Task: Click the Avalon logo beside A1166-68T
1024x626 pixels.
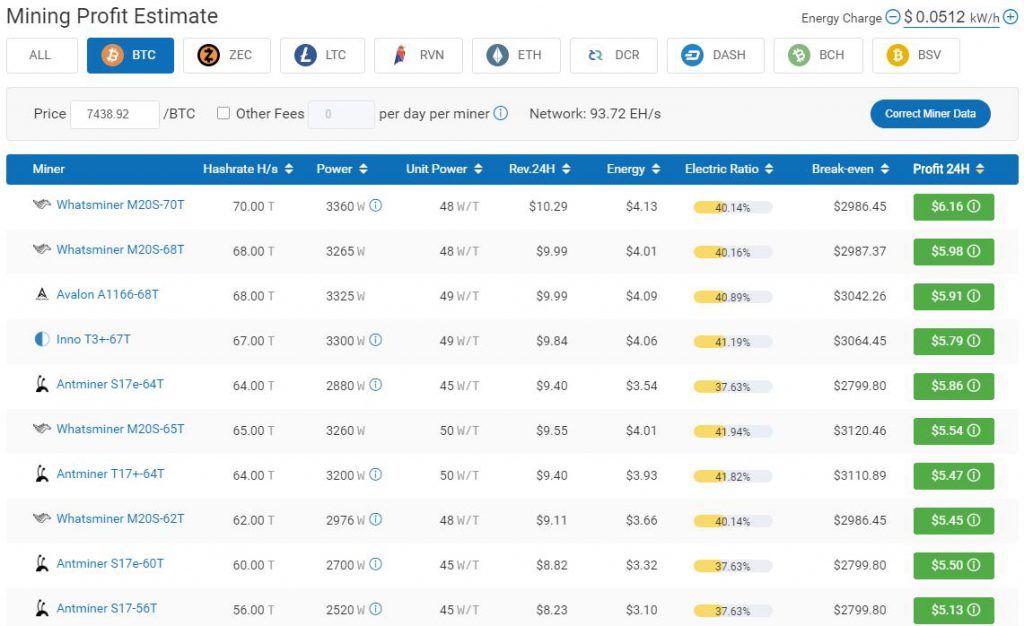Action: pos(42,295)
